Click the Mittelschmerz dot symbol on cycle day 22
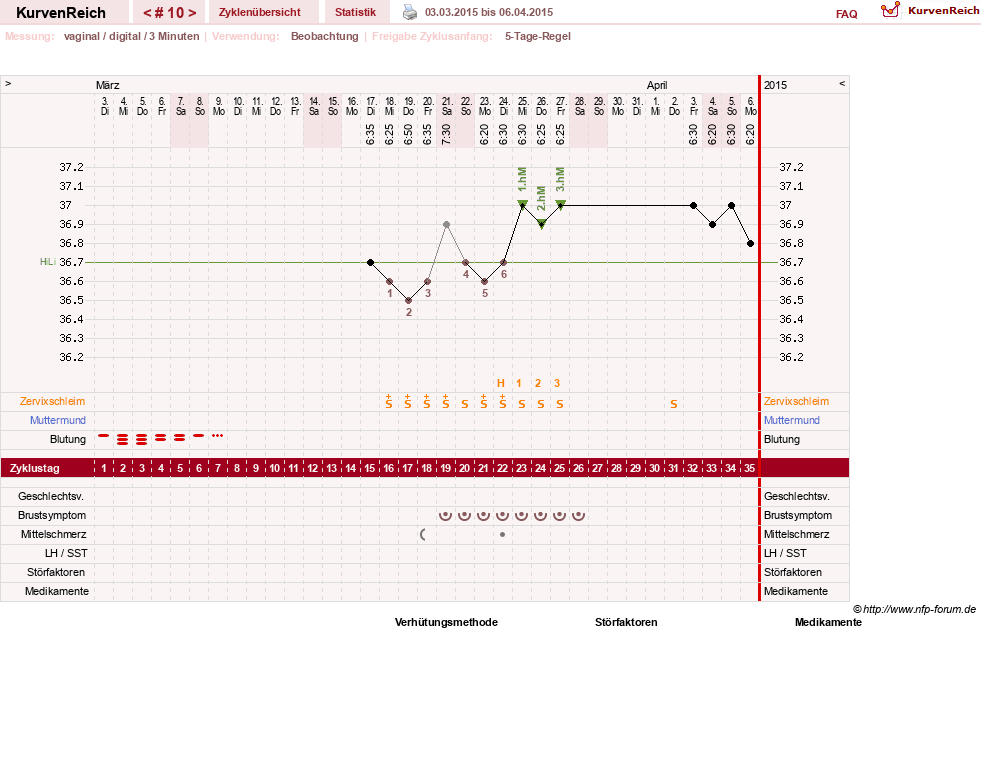The width and height of the screenshot is (981, 781). tap(502, 534)
